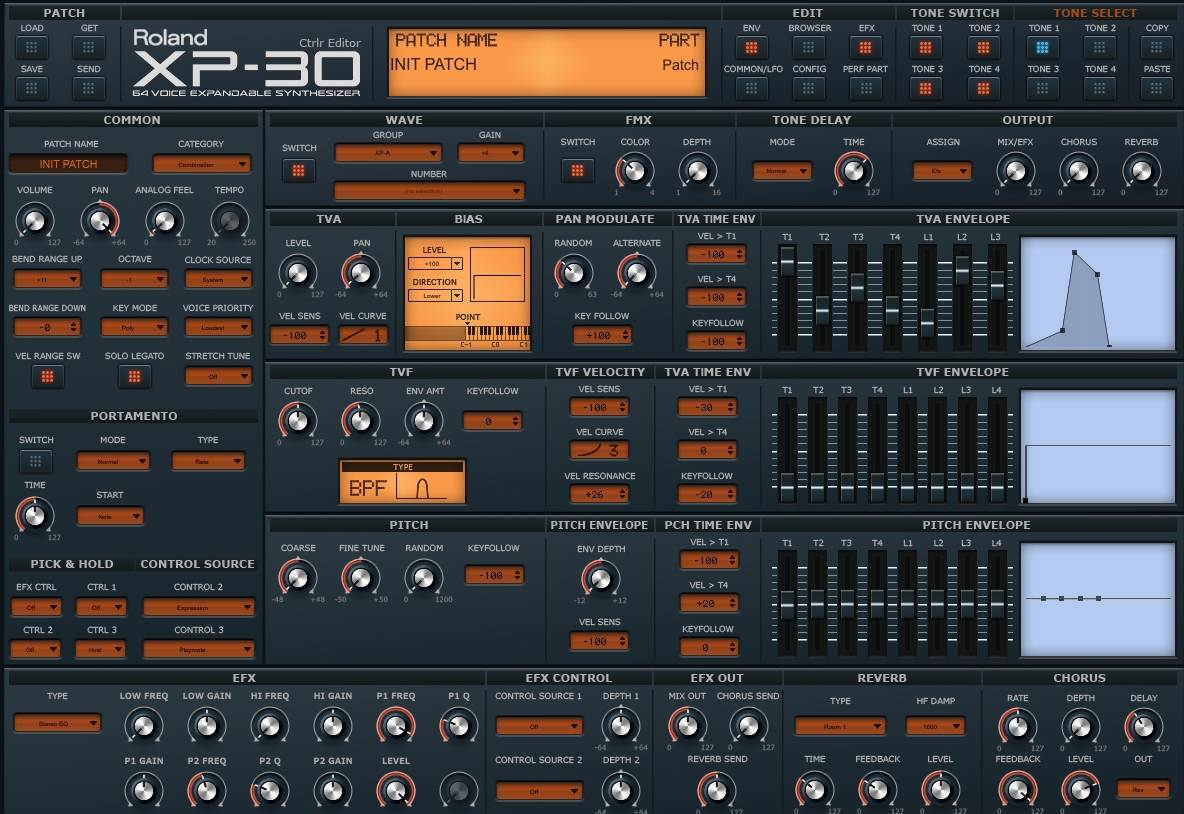Image resolution: width=1184 pixels, height=814 pixels.
Task: Open the Output ASSIGN dropdown
Action: coord(942,171)
